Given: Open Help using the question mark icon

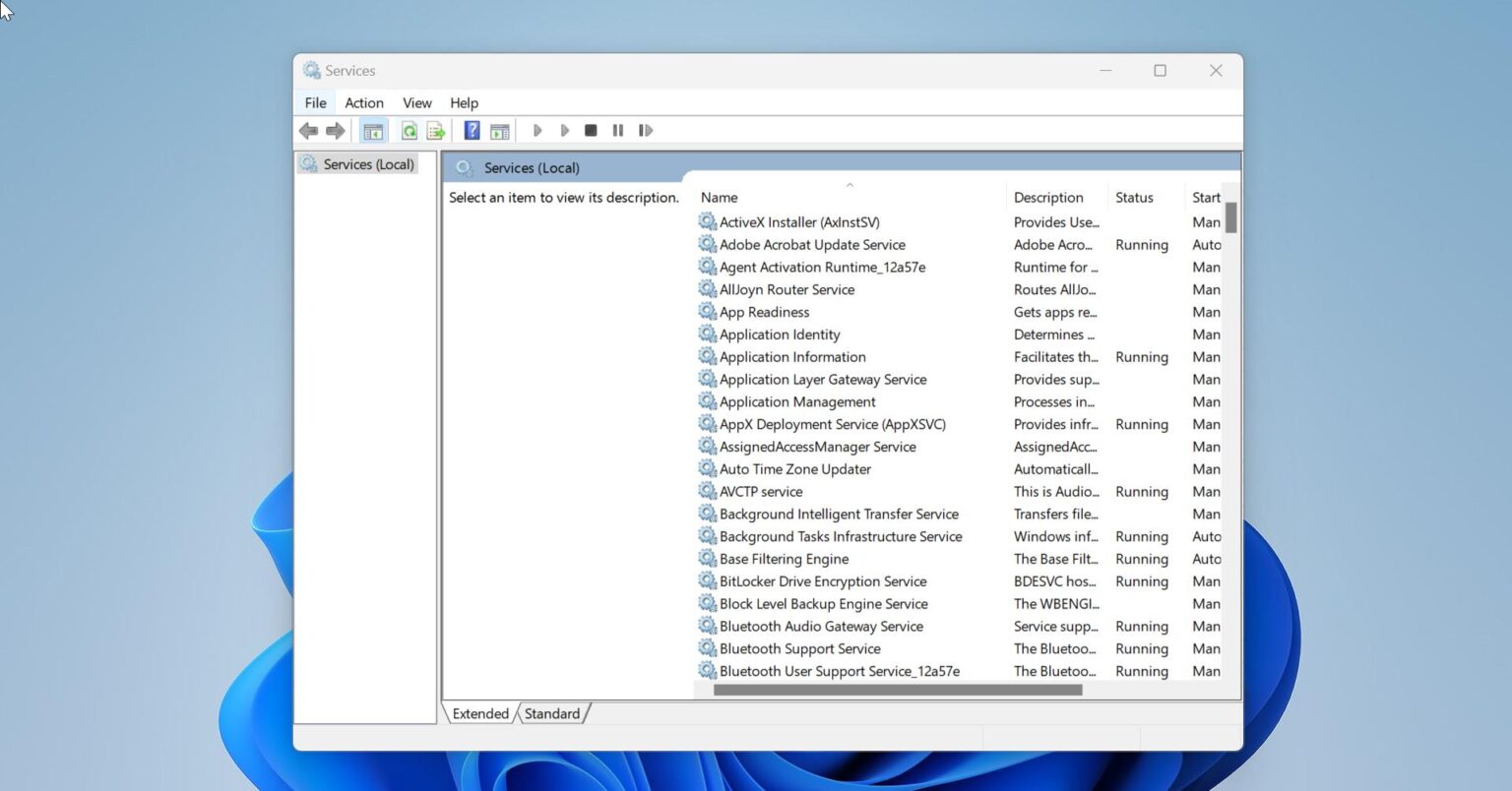Looking at the screenshot, I should [x=472, y=130].
